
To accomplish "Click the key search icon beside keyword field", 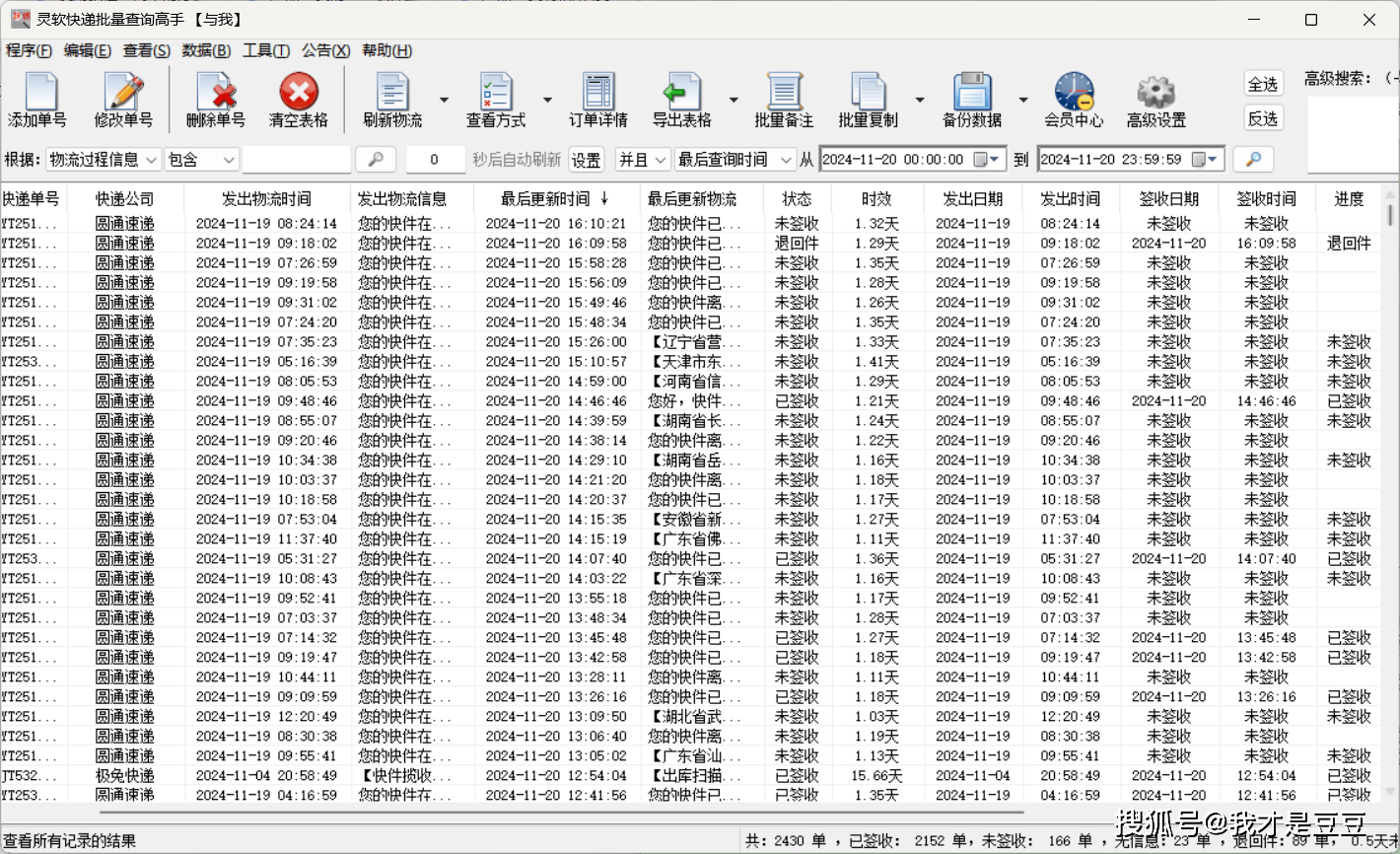I will pos(376,160).
